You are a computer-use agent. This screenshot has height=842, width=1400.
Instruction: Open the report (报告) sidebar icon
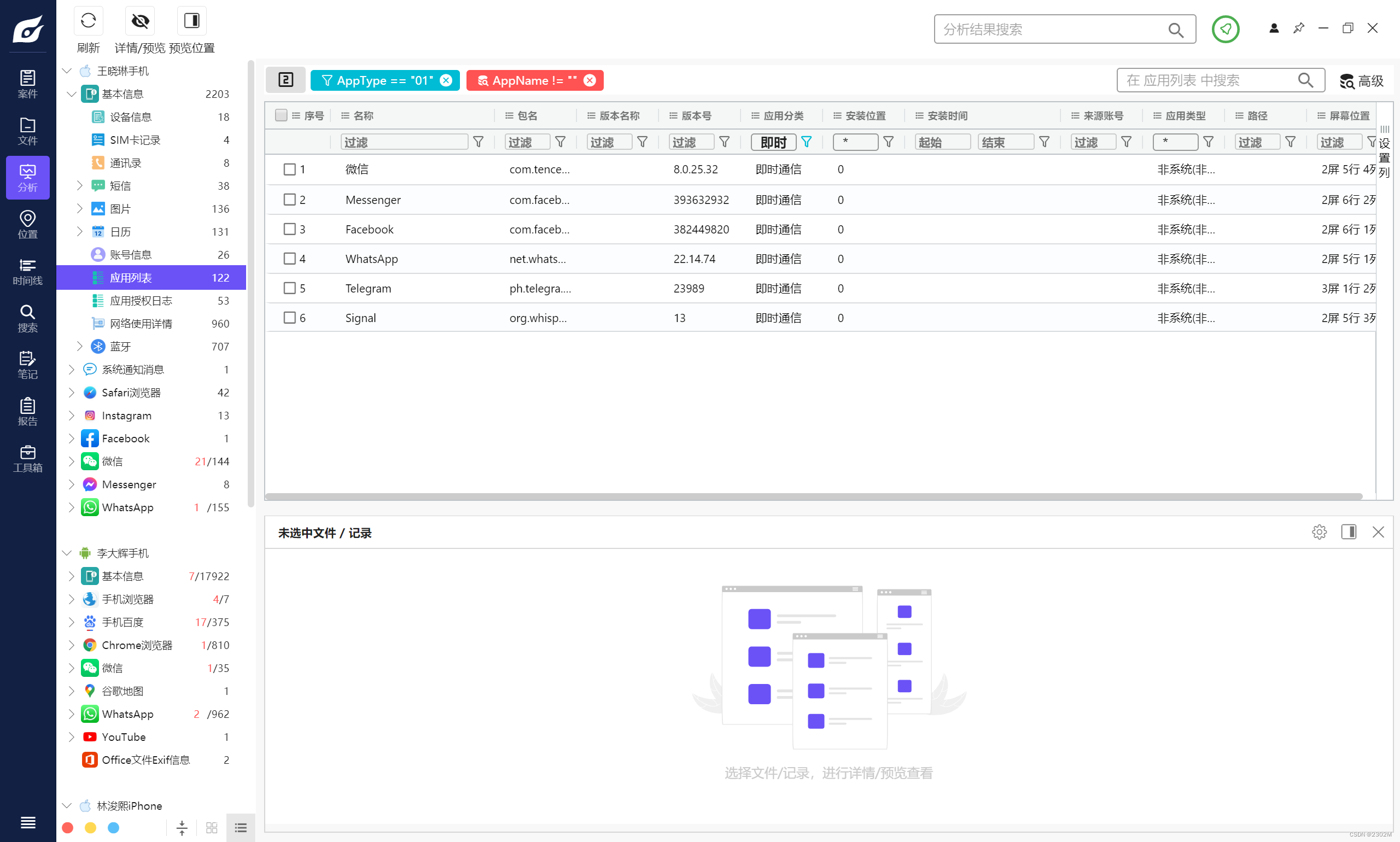(x=27, y=411)
